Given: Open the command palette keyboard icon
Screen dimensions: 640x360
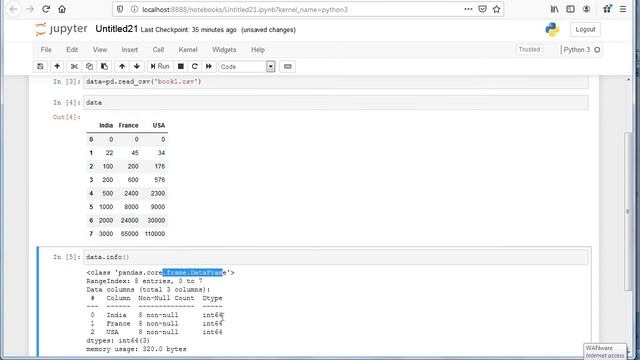Looking at the screenshot, I should 287,67.
